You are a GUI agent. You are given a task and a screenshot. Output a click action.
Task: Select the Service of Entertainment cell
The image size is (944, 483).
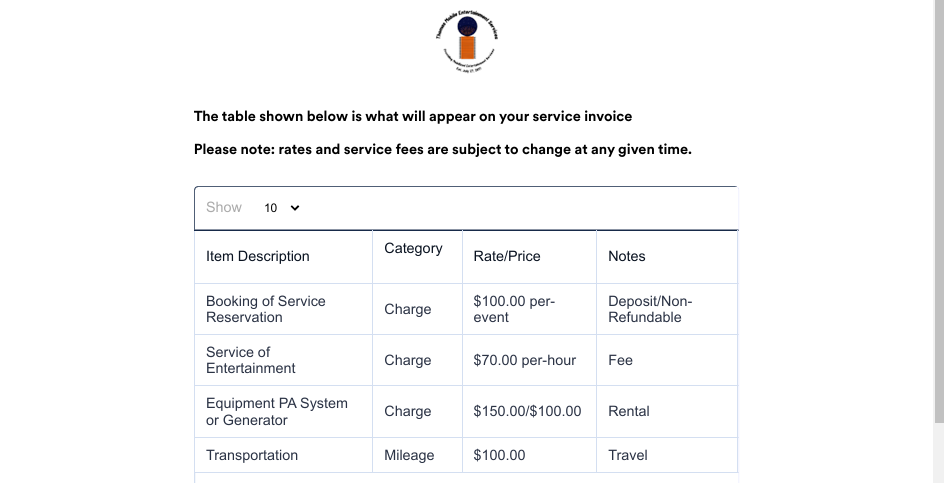284,360
